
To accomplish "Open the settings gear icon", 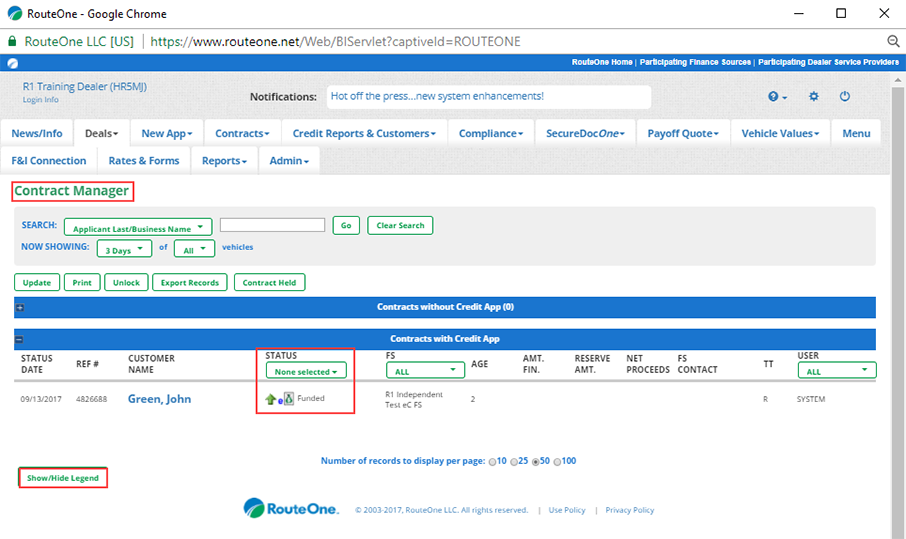I will click(814, 96).
